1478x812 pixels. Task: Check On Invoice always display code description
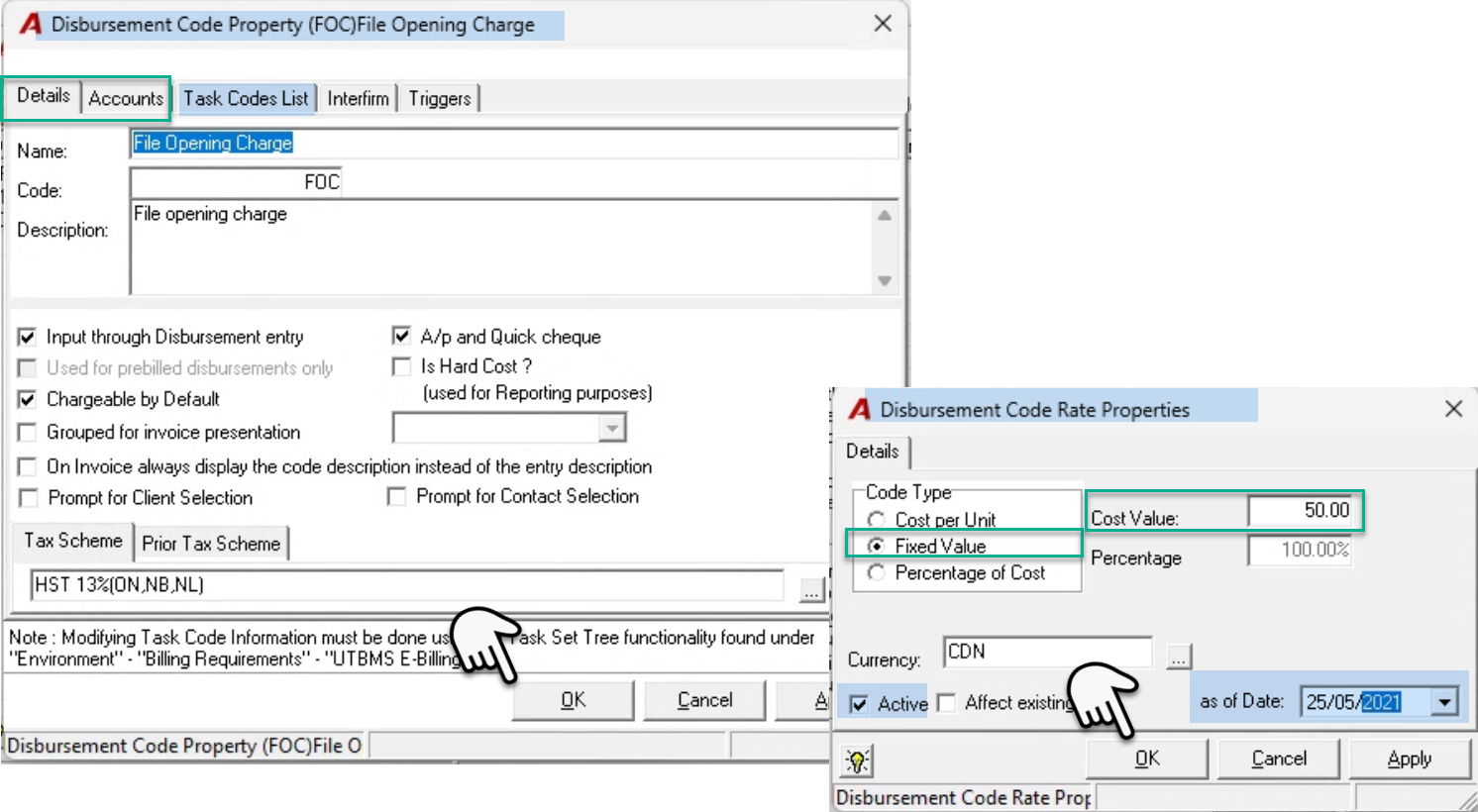tap(28, 466)
